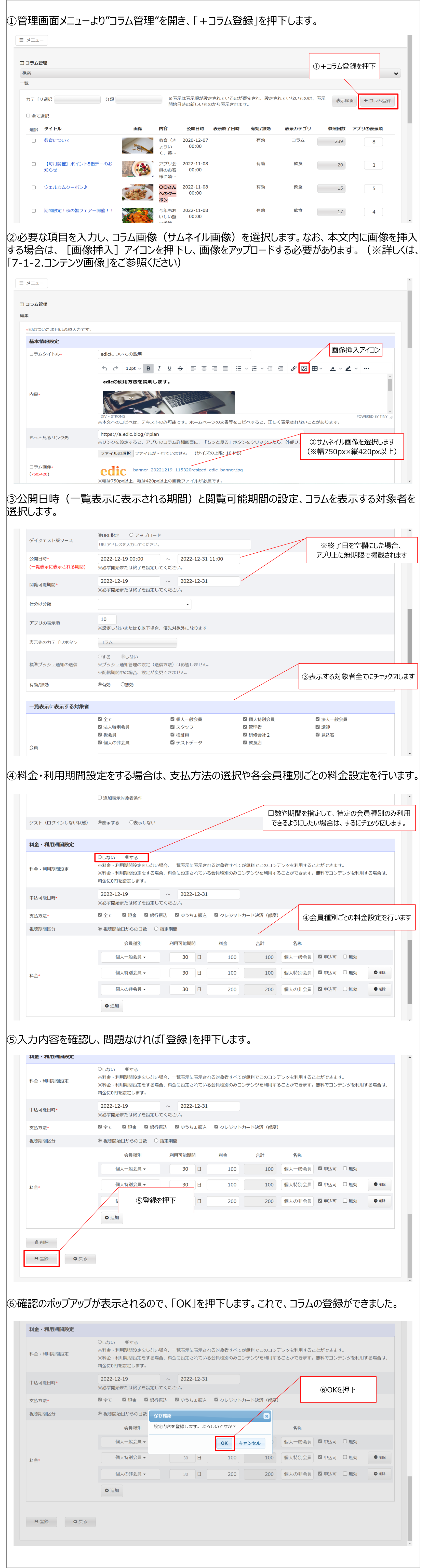This screenshot has height=1568, width=428.
Task: Toggle the テストデータ target audience checkbox
Action: (172, 743)
